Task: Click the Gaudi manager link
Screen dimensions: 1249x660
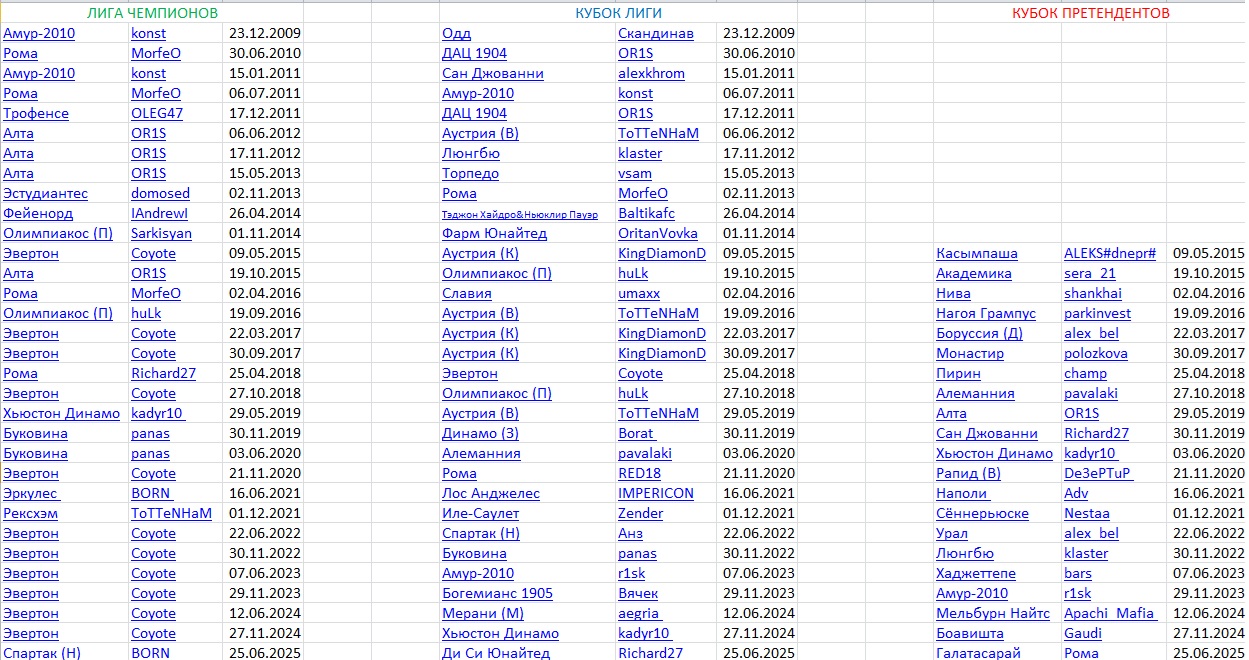Action: click(x=1083, y=633)
